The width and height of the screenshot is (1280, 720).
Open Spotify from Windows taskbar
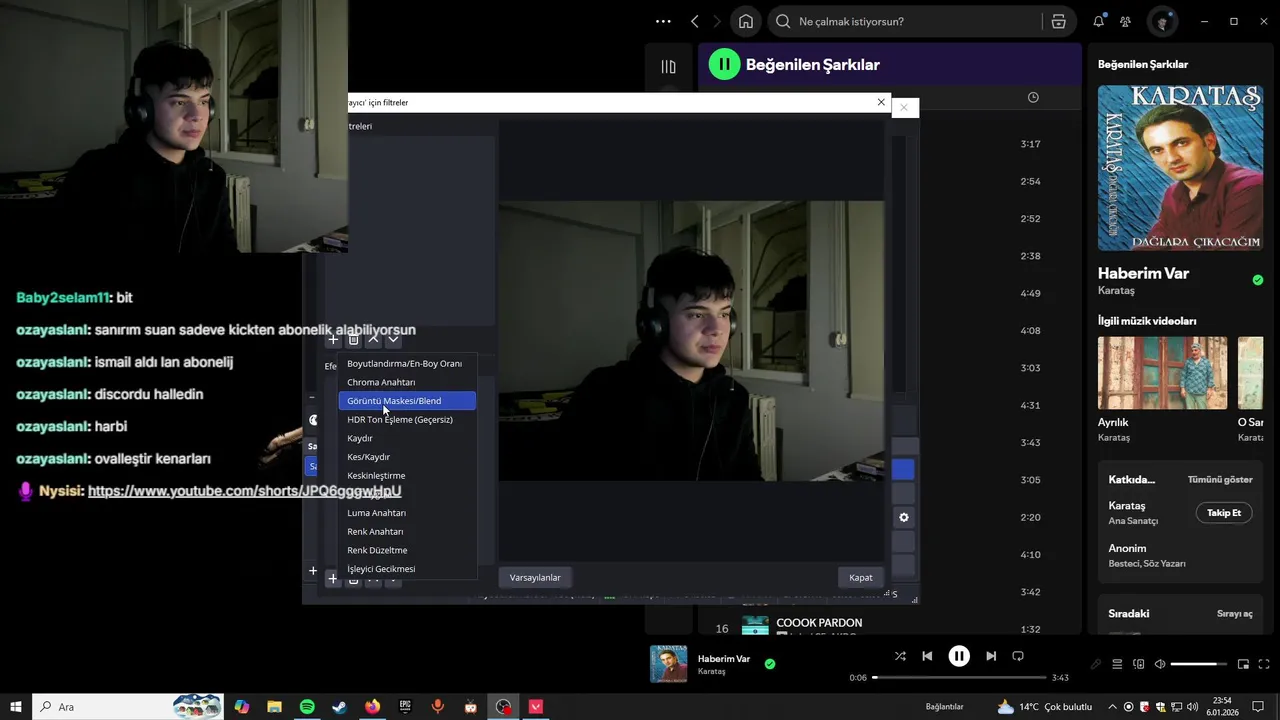pos(307,707)
